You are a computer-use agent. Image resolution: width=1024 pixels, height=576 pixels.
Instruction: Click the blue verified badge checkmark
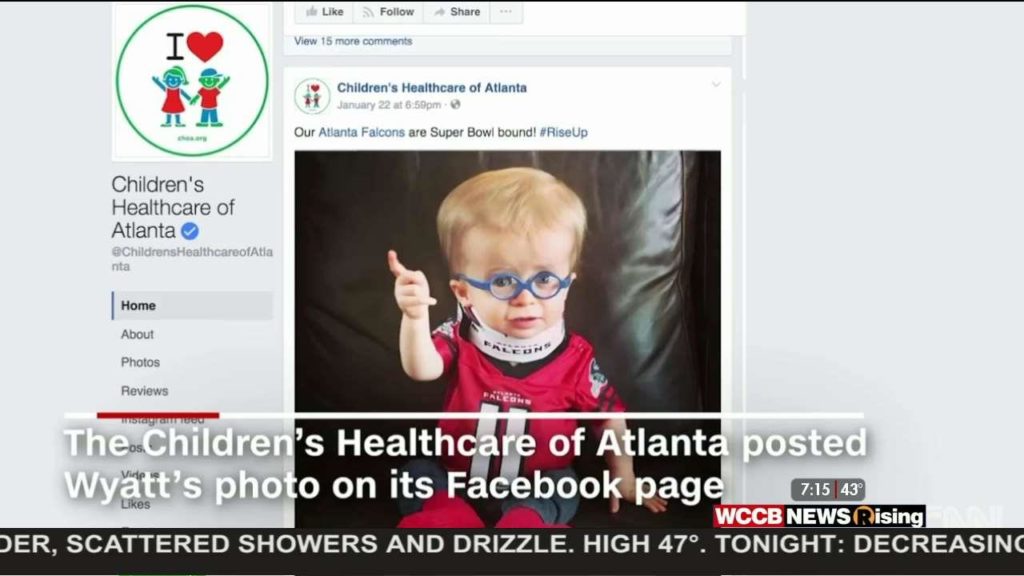190,231
